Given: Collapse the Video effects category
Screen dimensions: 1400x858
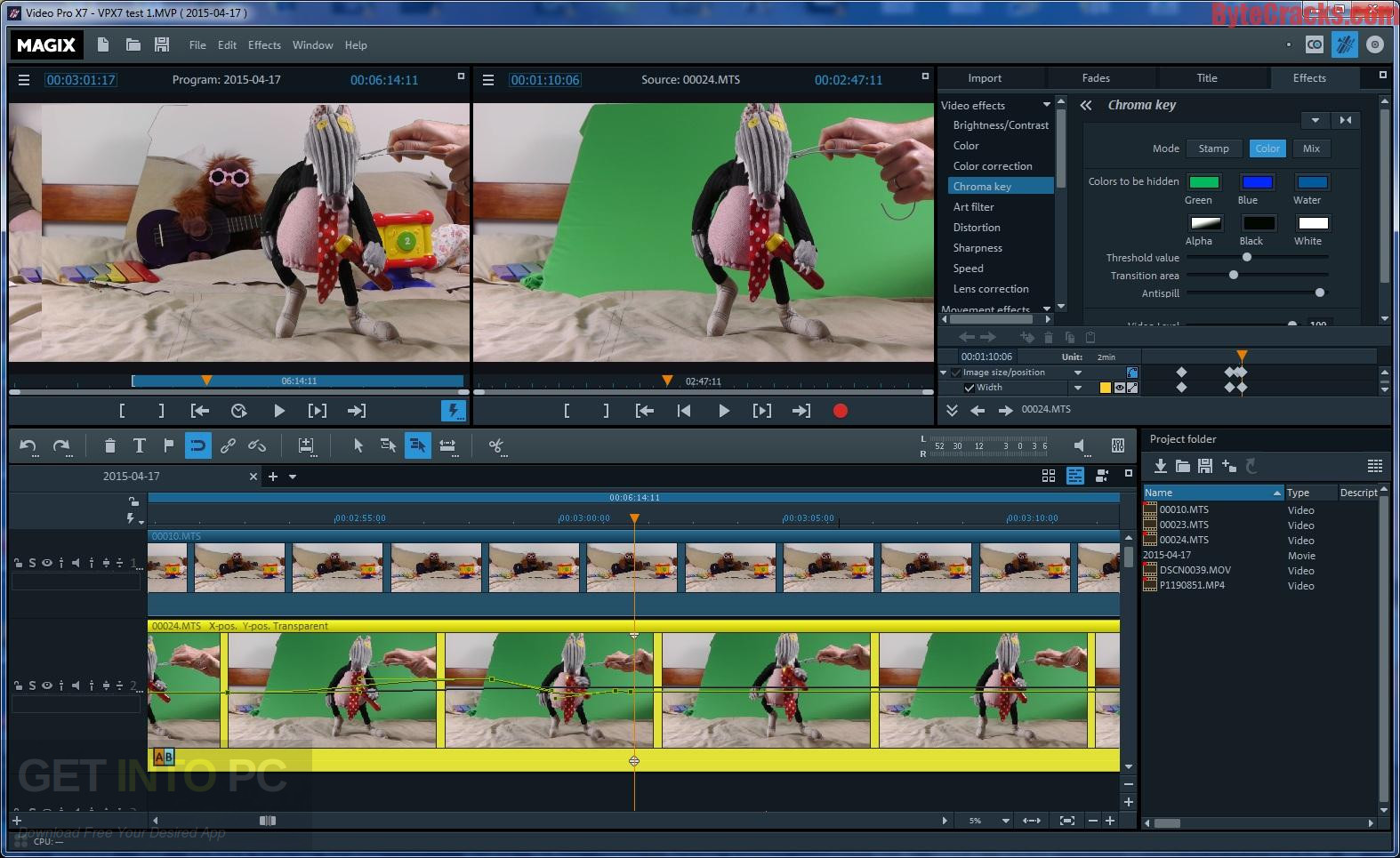Looking at the screenshot, I should [1046, 105].
